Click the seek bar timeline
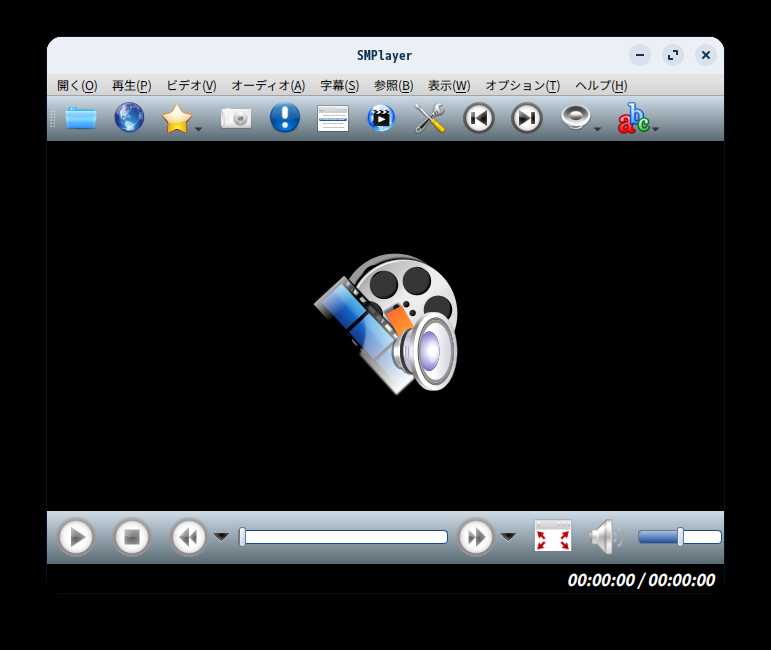771x650 pixels. click(x=343, y=537)
